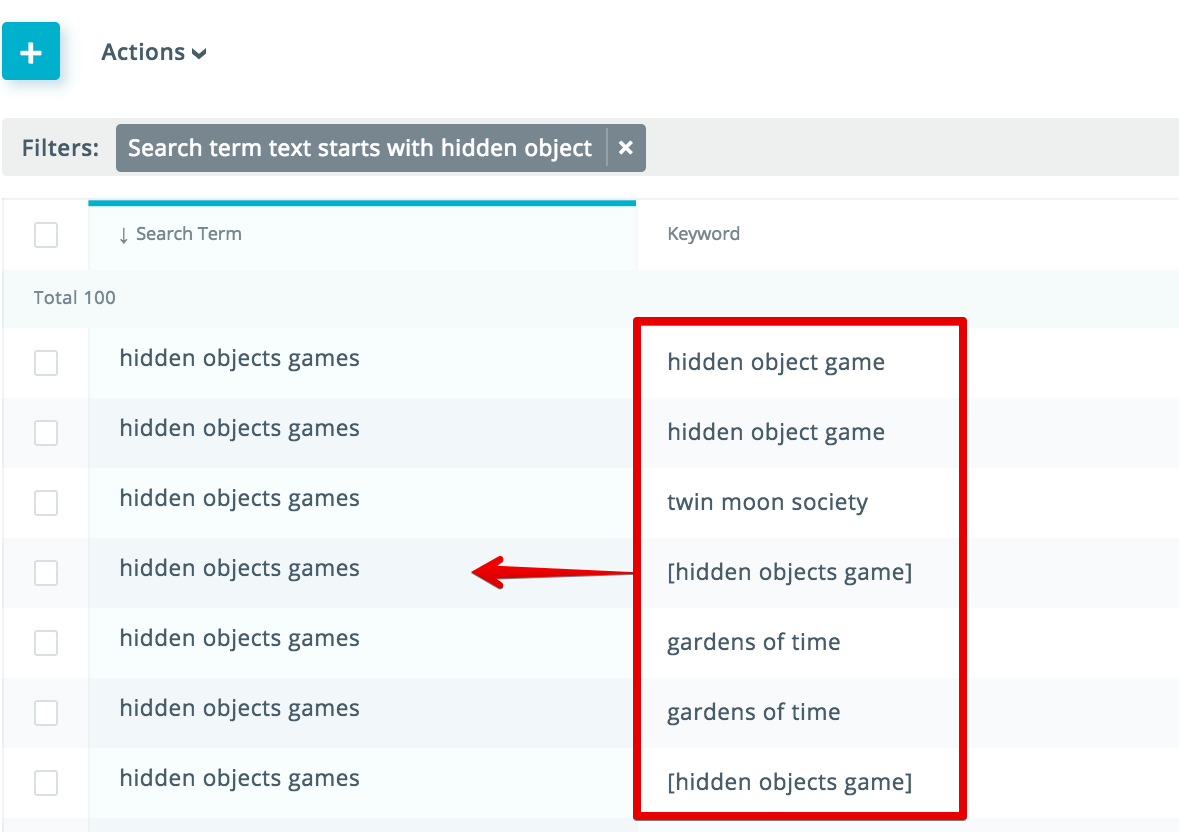Click the Search Term column header label
The width and height of the screenshot is (1179, 832).
point(188,234)
